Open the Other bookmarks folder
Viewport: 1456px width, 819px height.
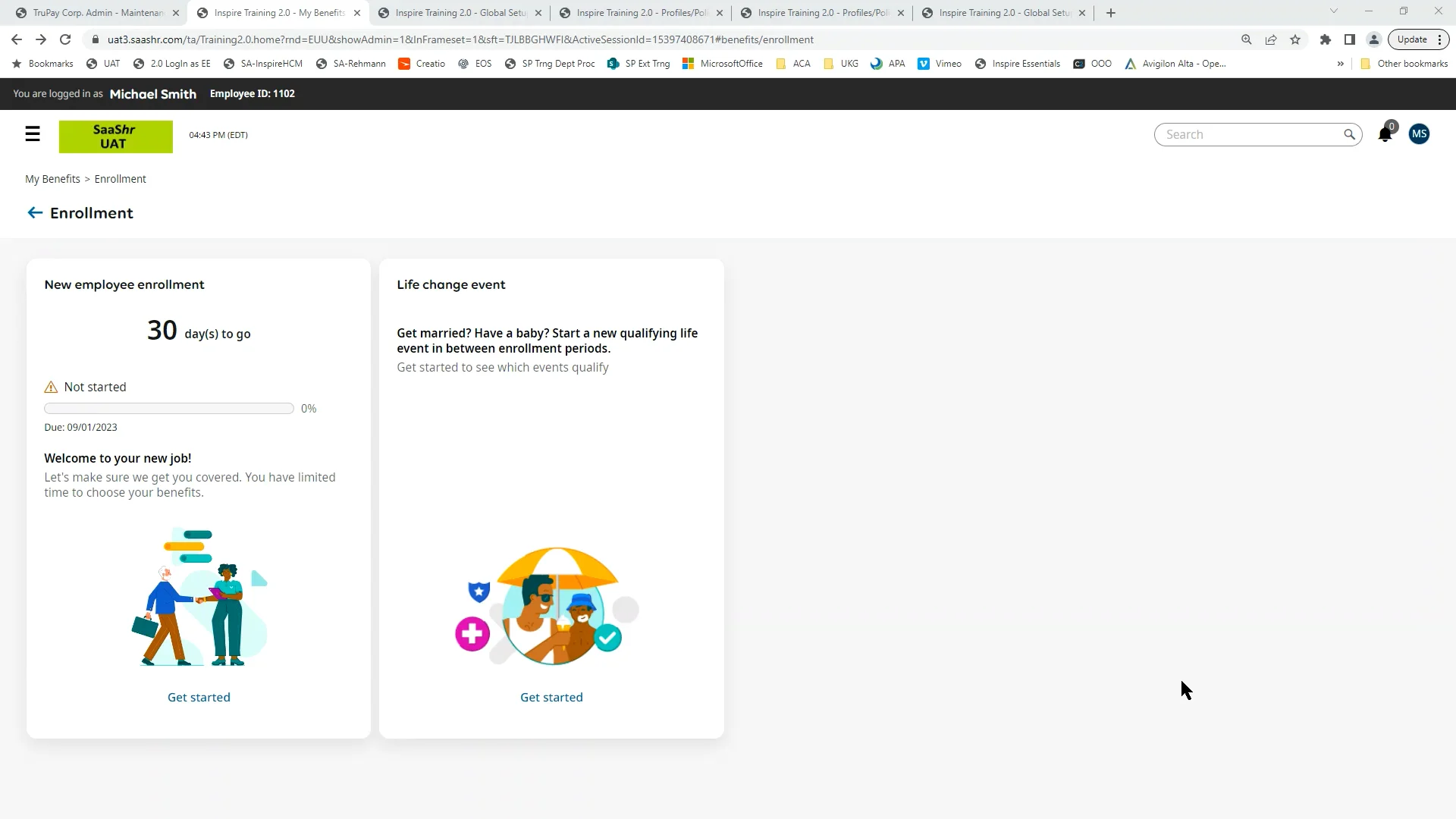coord(1404,64)
